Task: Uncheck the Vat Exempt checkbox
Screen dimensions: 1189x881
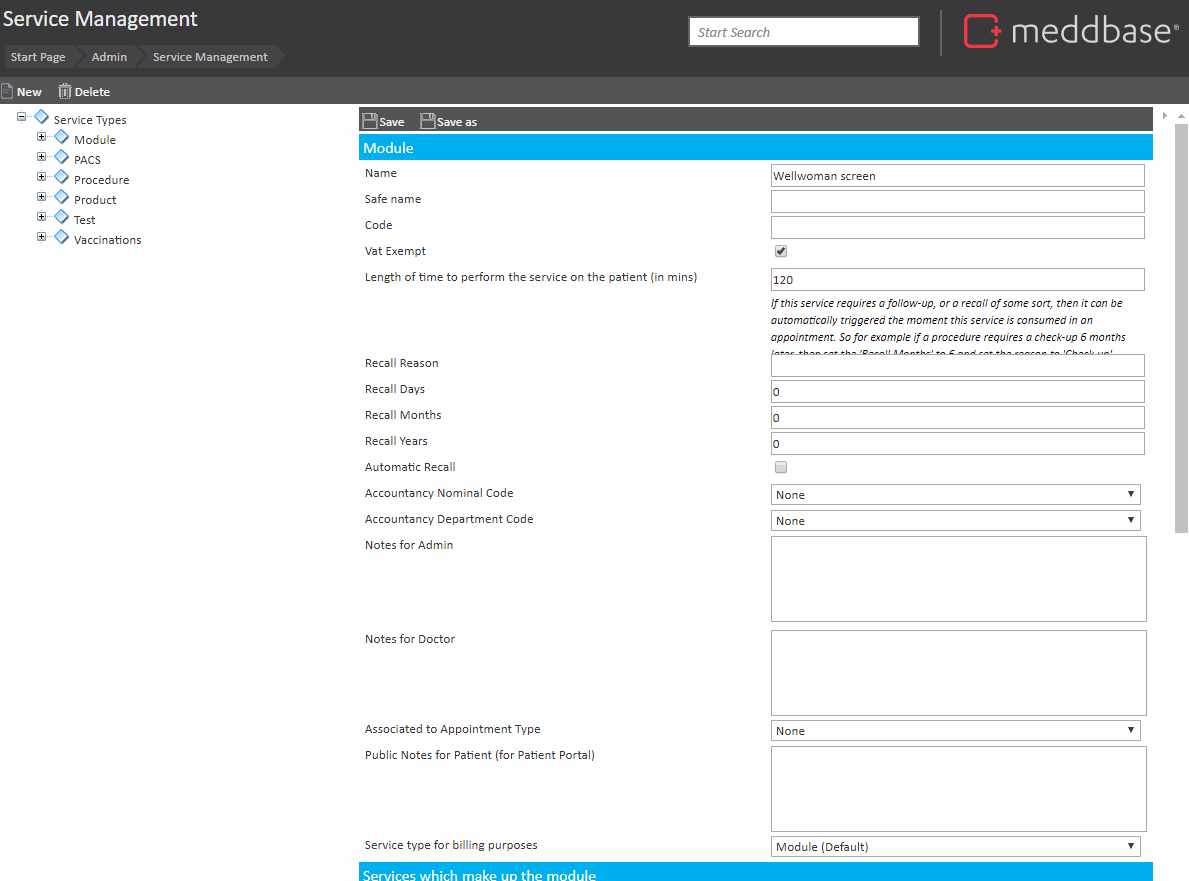Action: pos(781,251)
